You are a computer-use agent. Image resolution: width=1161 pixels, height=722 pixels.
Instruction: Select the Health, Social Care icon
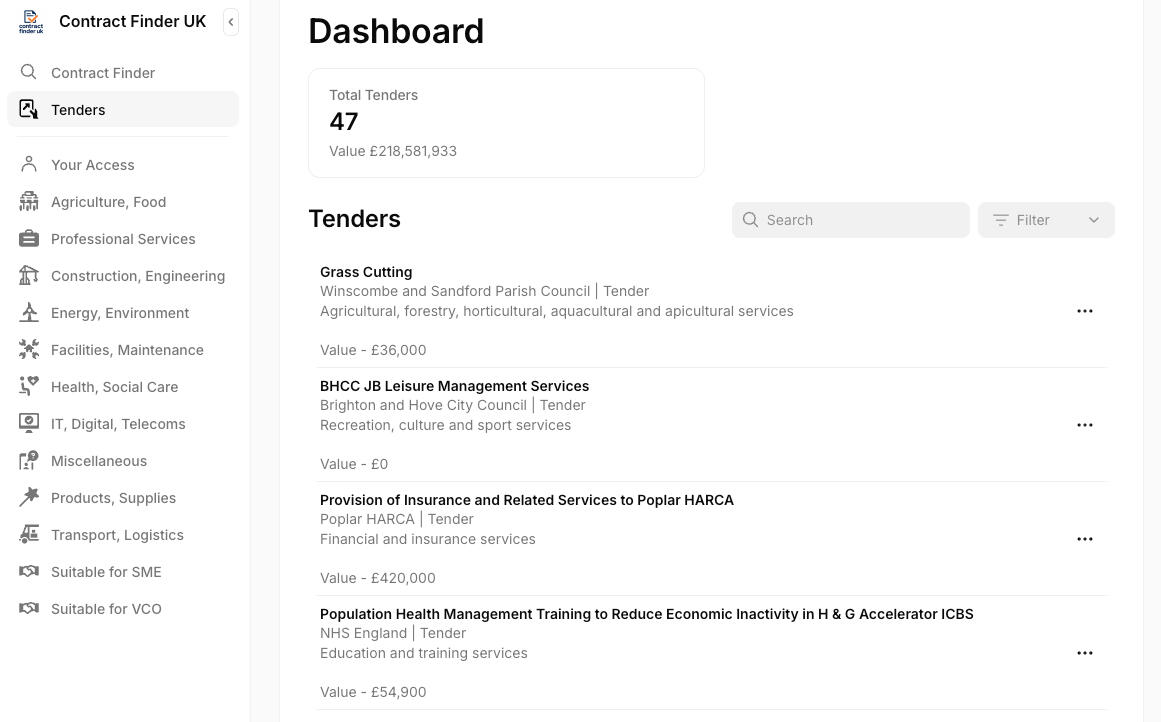click(x=29, y=386)
